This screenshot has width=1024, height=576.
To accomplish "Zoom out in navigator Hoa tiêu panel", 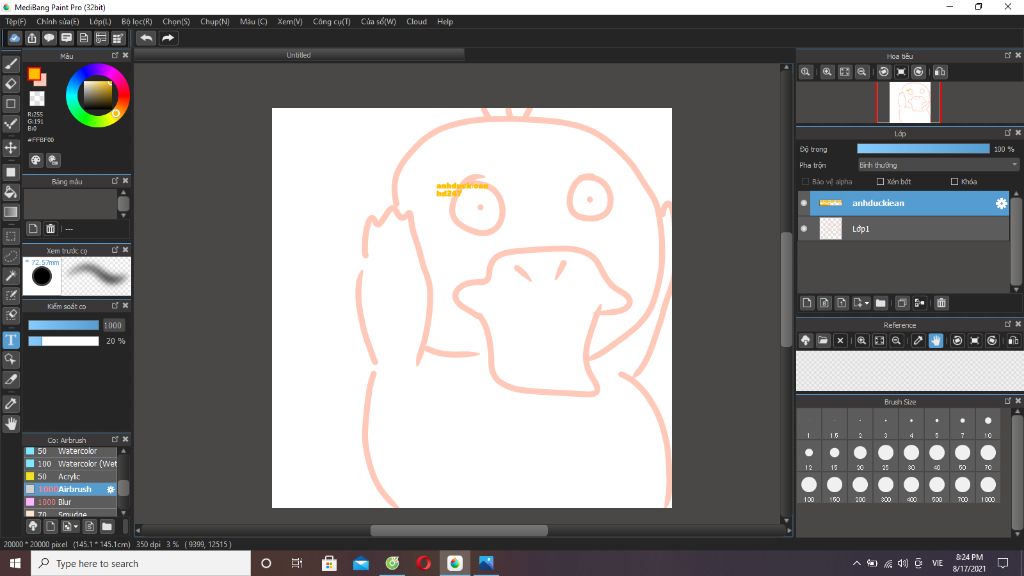I will [862, 72].
